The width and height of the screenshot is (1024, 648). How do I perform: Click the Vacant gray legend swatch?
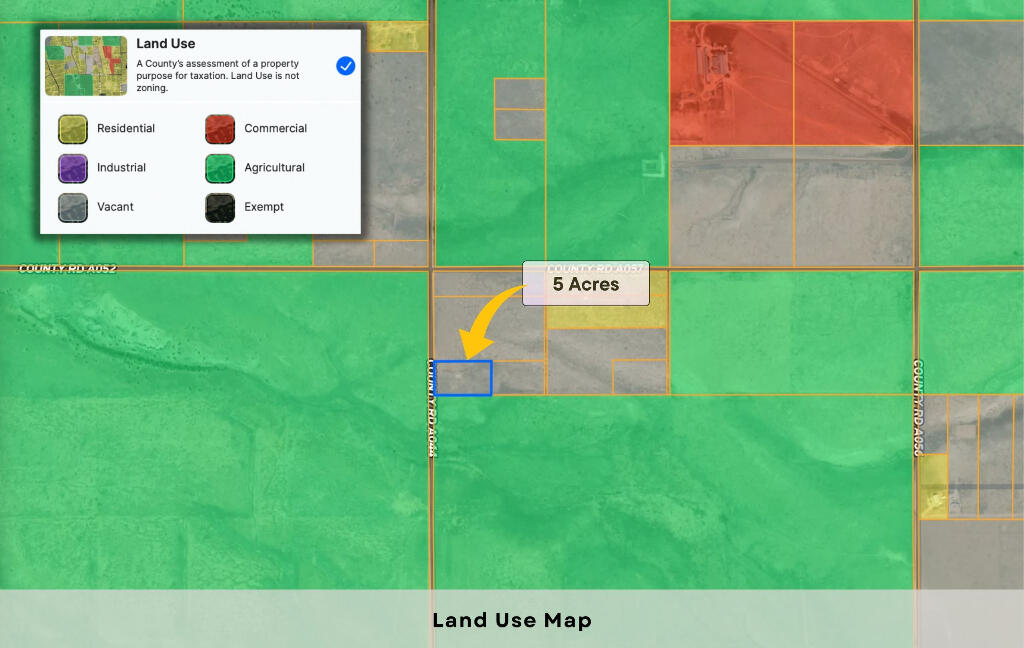[x=72, y=207]
